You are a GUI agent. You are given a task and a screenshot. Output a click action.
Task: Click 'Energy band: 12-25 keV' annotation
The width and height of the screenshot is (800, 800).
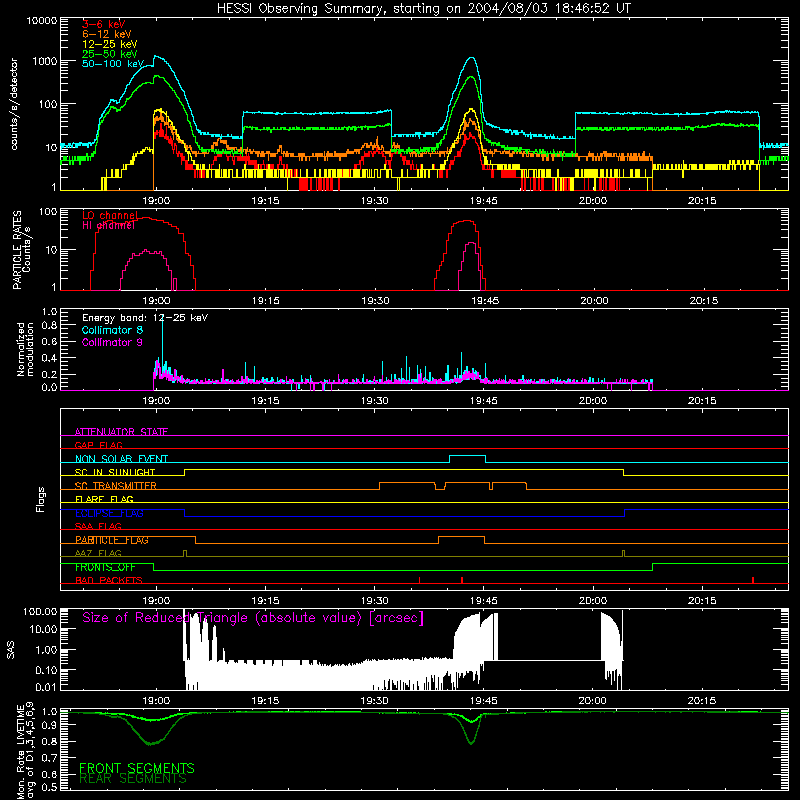point(145,318)
